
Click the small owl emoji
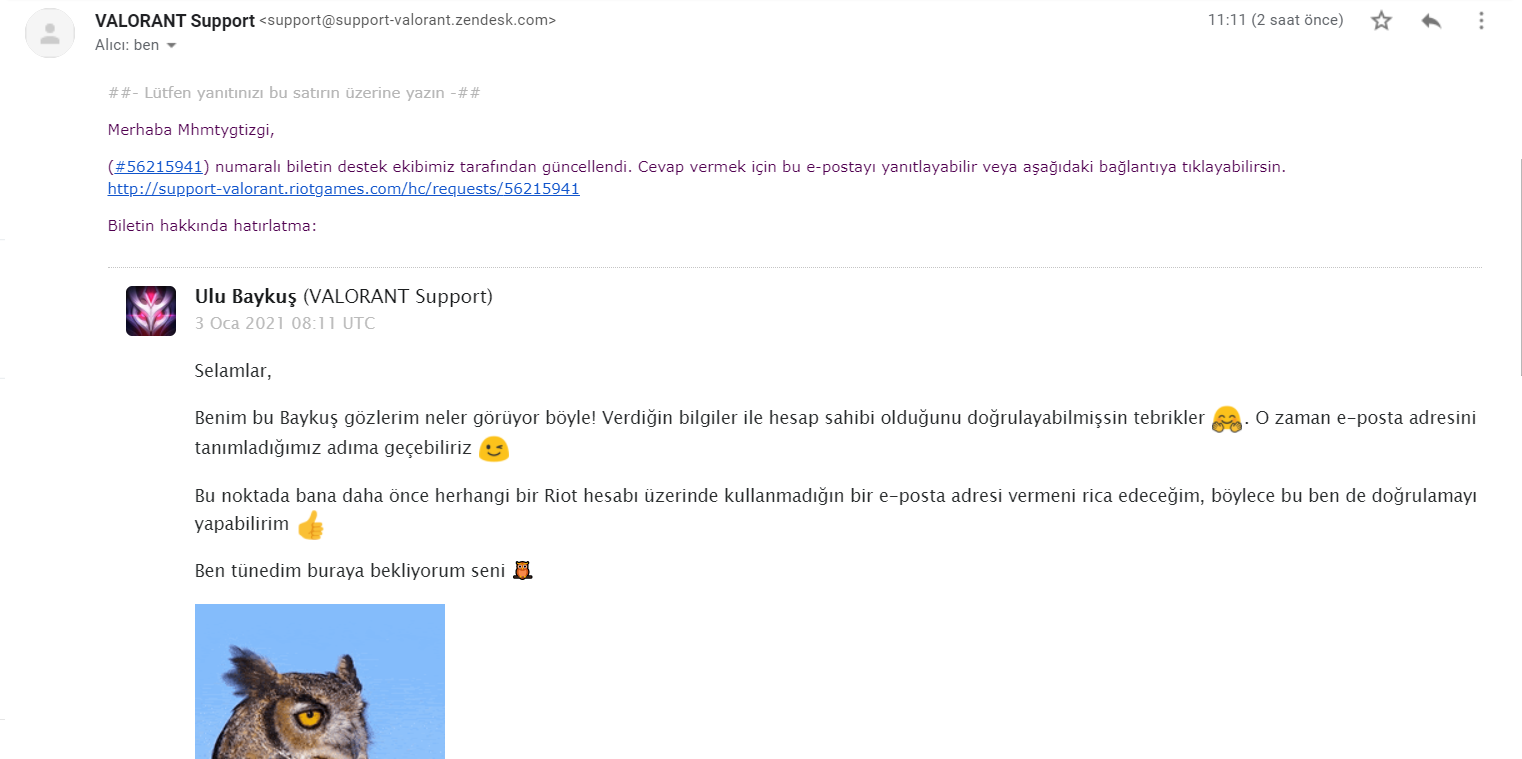(x=523, y=571)
